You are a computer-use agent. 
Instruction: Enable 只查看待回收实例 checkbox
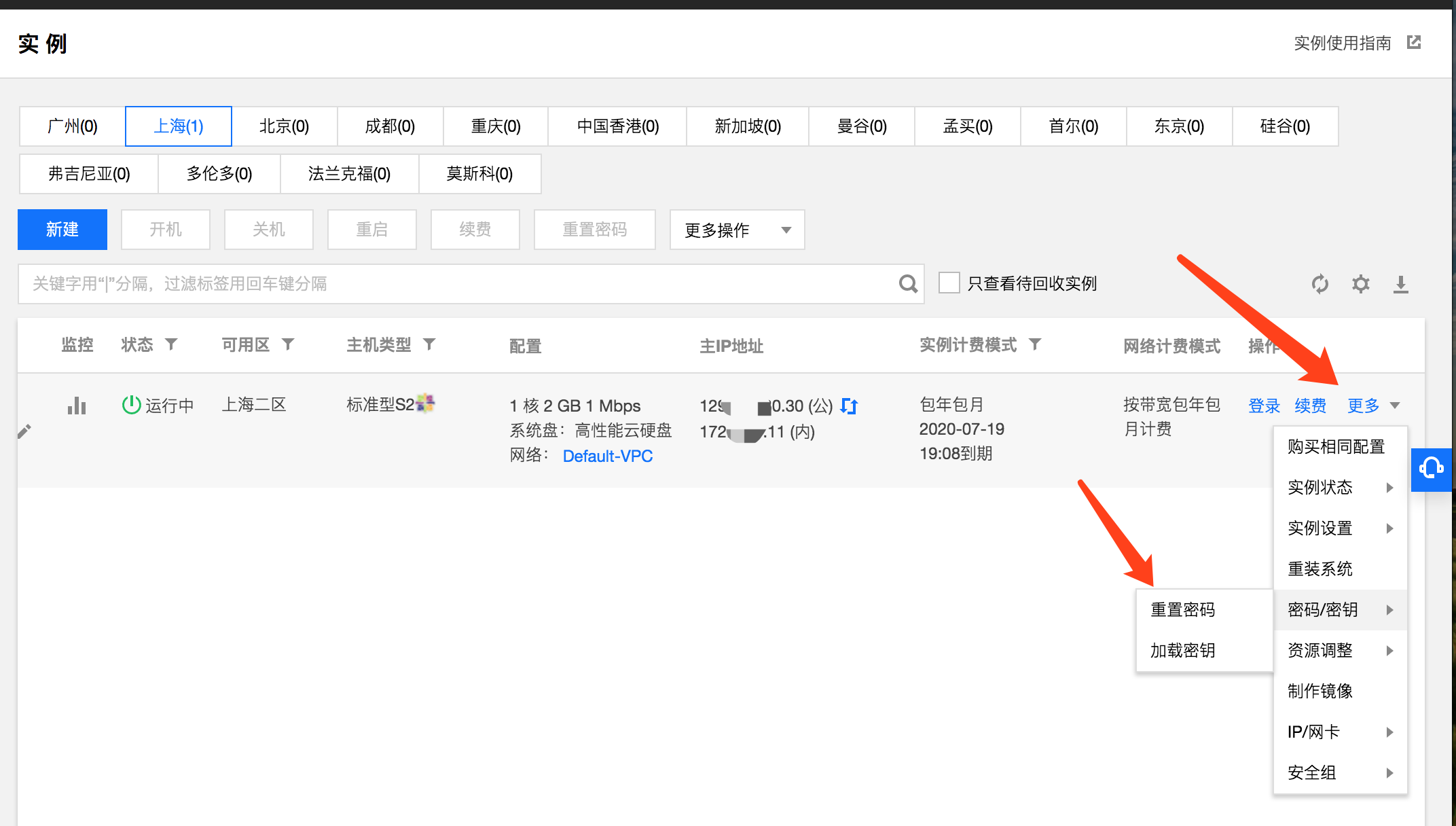coord(949,283)
